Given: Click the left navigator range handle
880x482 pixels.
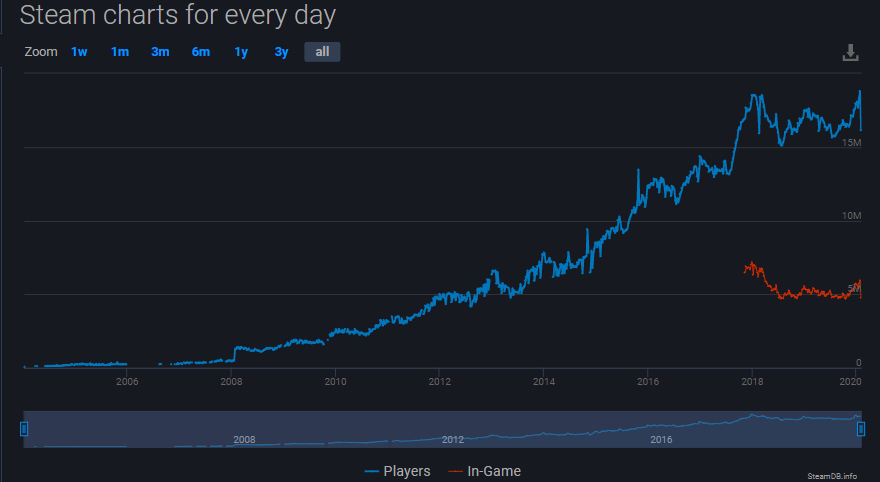Looking at the screenshot, I should point(25,429).
